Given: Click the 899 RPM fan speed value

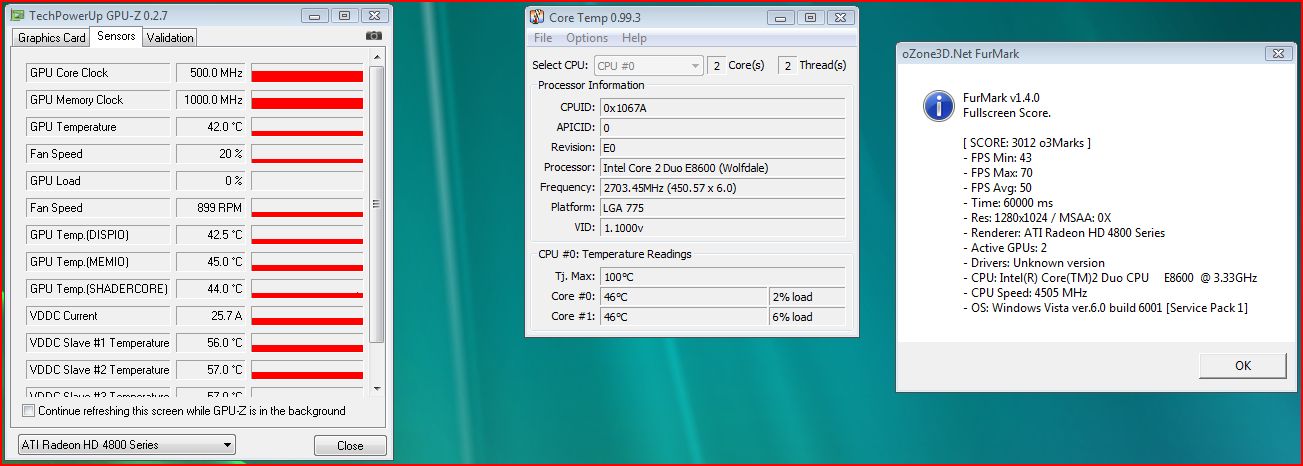Looking at the screenshot, I should 211,208.
